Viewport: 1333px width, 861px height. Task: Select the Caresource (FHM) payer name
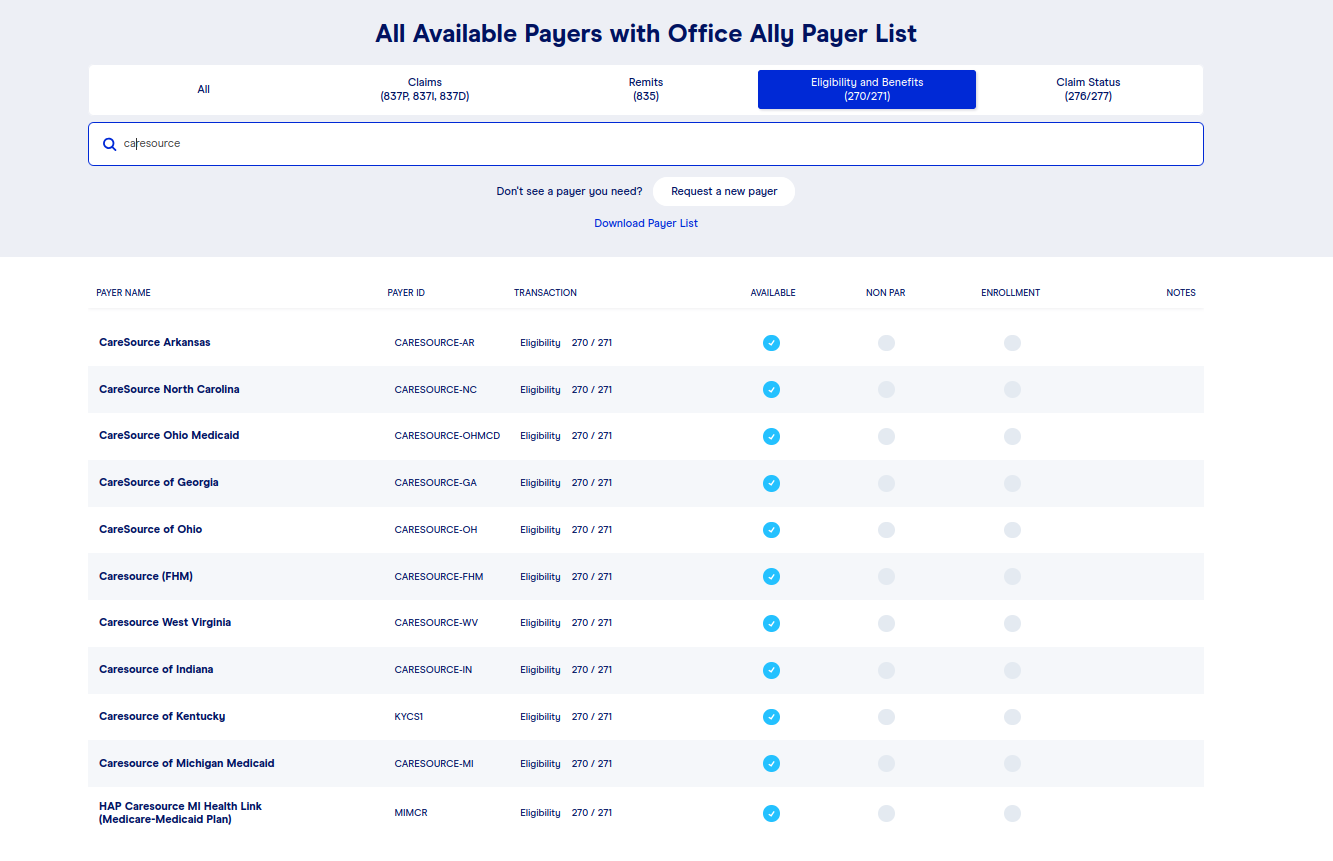tap(146, 577)
